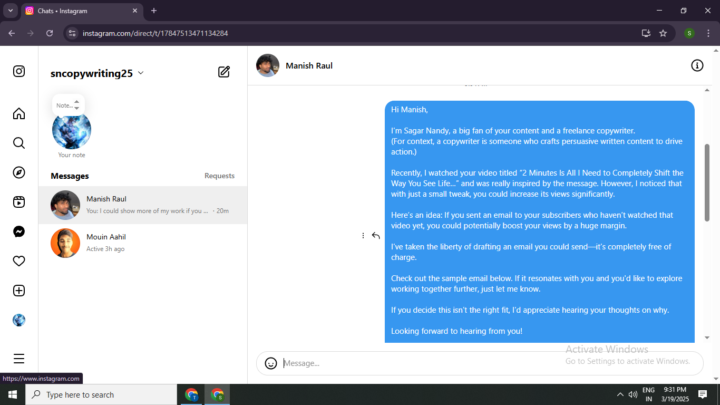Open the Windows Start menu
The width and height of the screenshot is (720, 405).
click(x=12, y=394)
